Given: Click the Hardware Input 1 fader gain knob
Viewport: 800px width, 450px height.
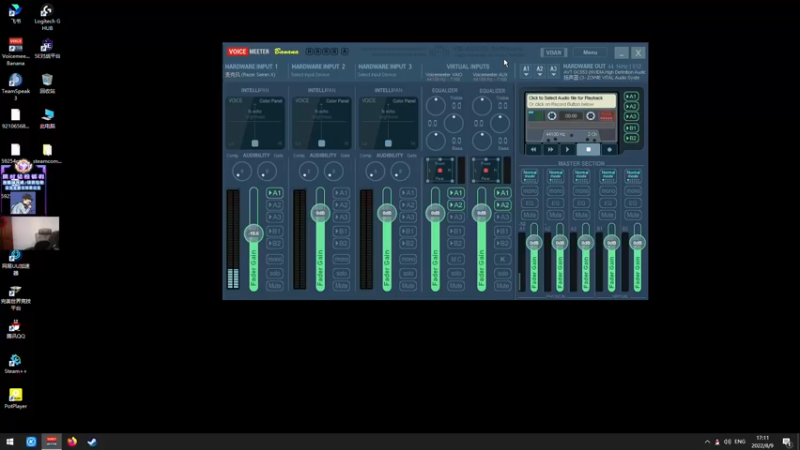Looking at the screenshot, I should click(254, 233).
